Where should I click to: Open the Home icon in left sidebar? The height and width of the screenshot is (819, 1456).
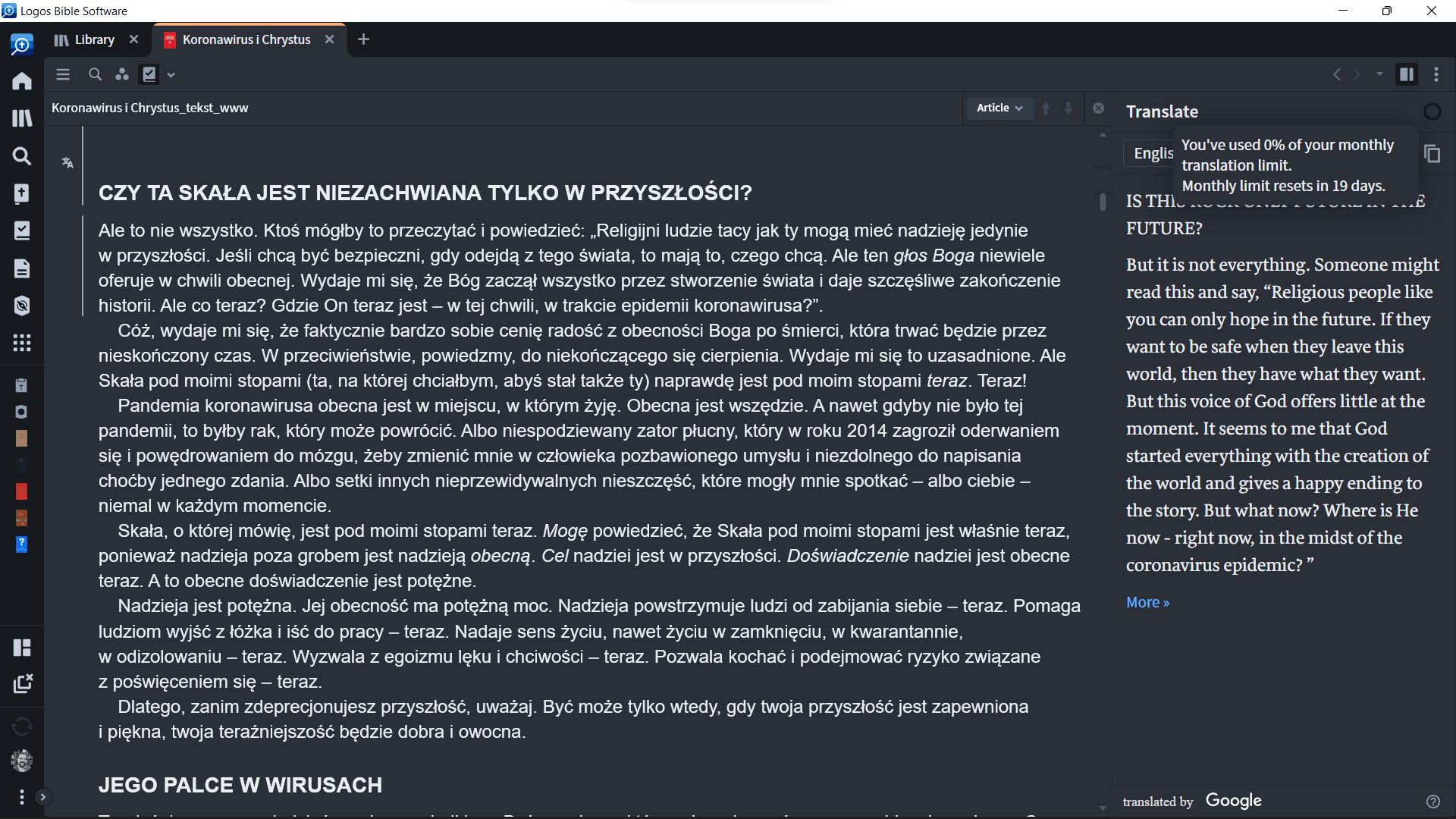(x=22, y=81)
